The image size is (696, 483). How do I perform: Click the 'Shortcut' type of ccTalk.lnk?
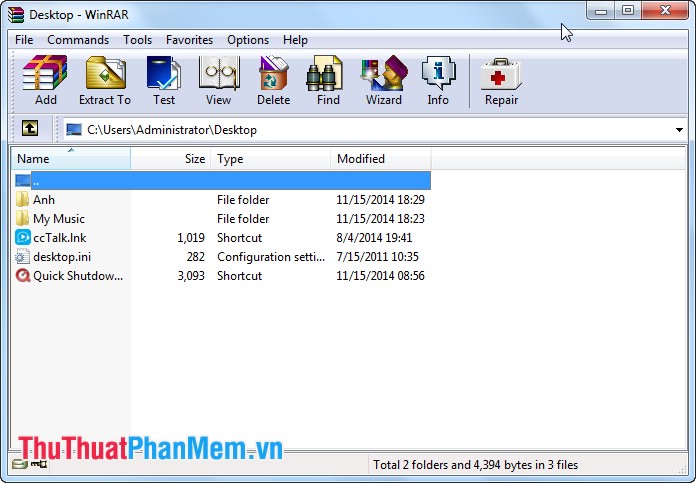coord(240,238)
